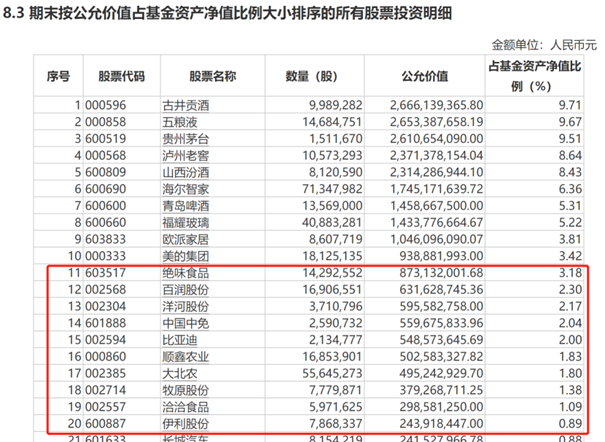Open the 山西汾酒 stock link
Image resolution: width=605 pixels, height=442 pixels.
click(186, 172)
